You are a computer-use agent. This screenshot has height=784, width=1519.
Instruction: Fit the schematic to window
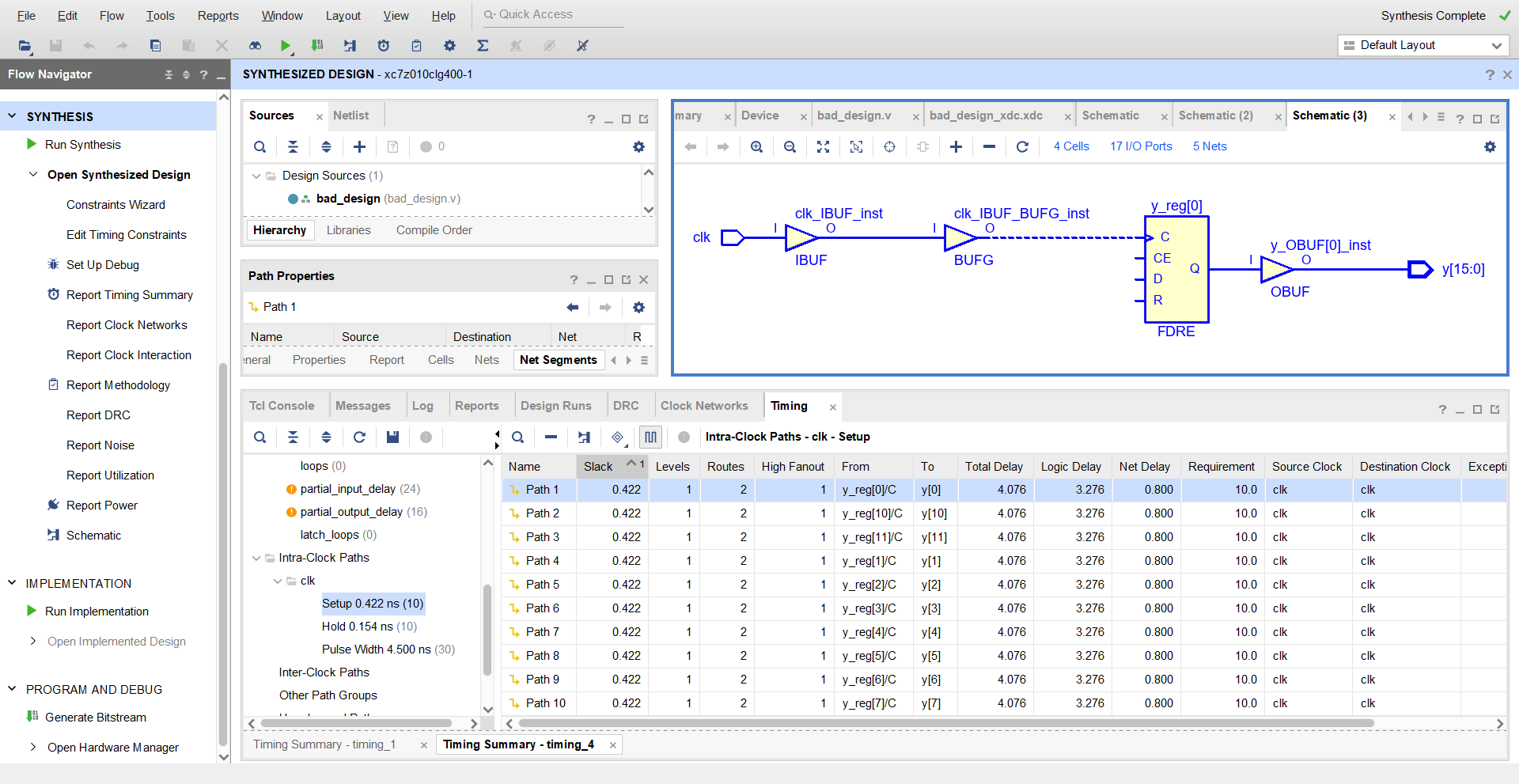point(823,146)
